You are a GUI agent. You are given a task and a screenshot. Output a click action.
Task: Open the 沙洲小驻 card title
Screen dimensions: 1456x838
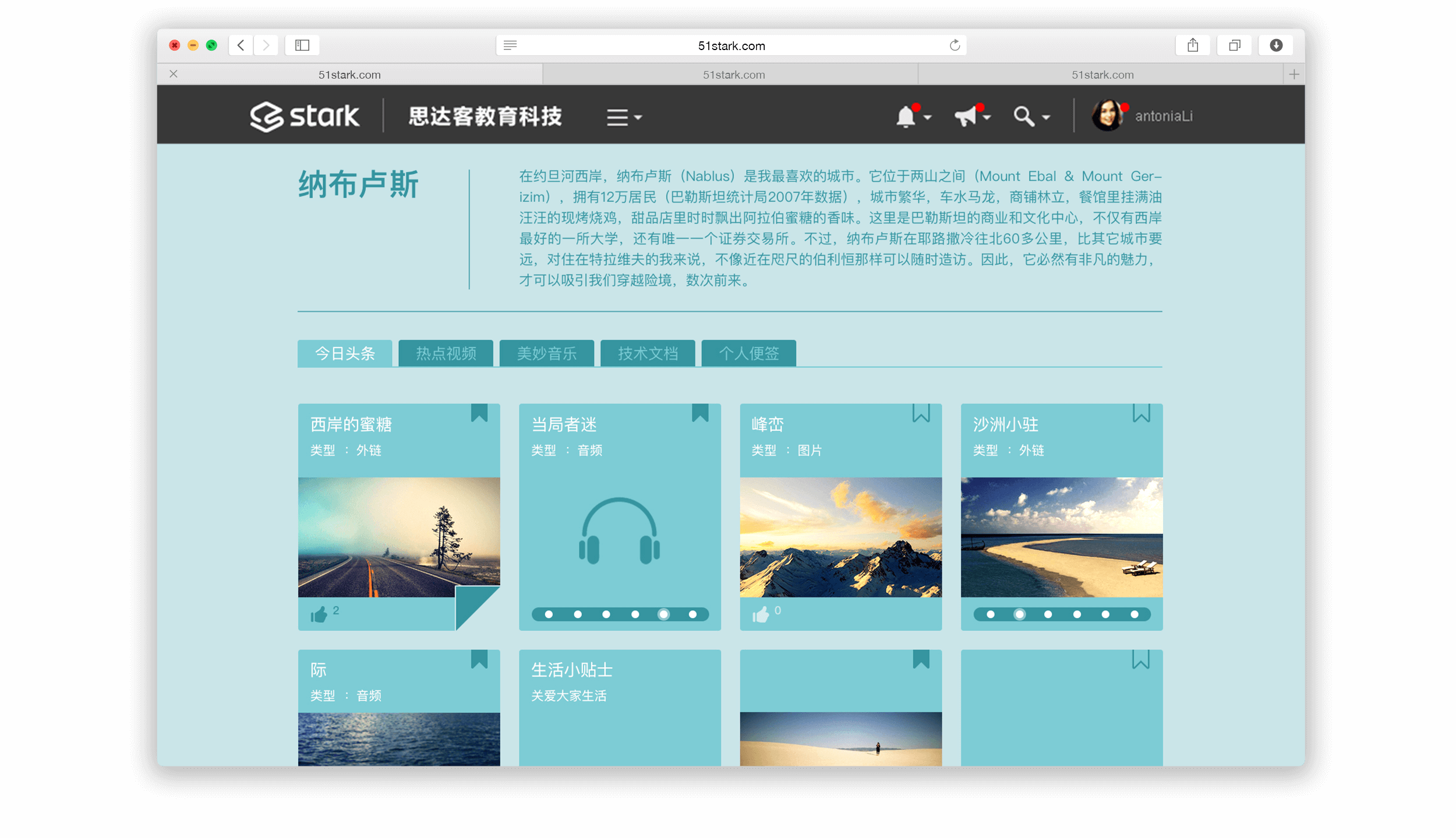click(x=1006, y=424)
